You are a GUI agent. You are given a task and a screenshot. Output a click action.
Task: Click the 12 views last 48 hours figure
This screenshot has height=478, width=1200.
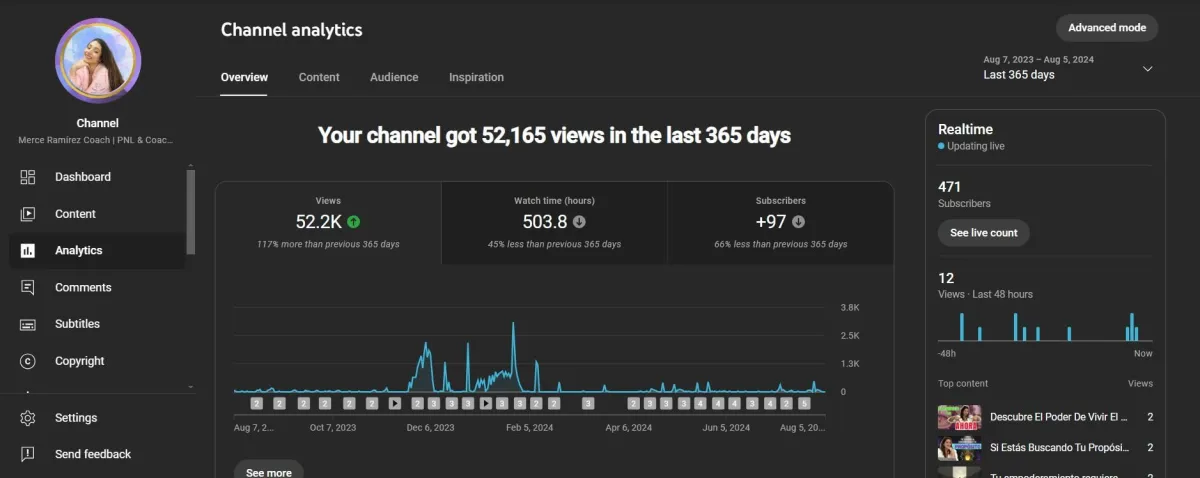pyautogui.click(x=945, y=278)
